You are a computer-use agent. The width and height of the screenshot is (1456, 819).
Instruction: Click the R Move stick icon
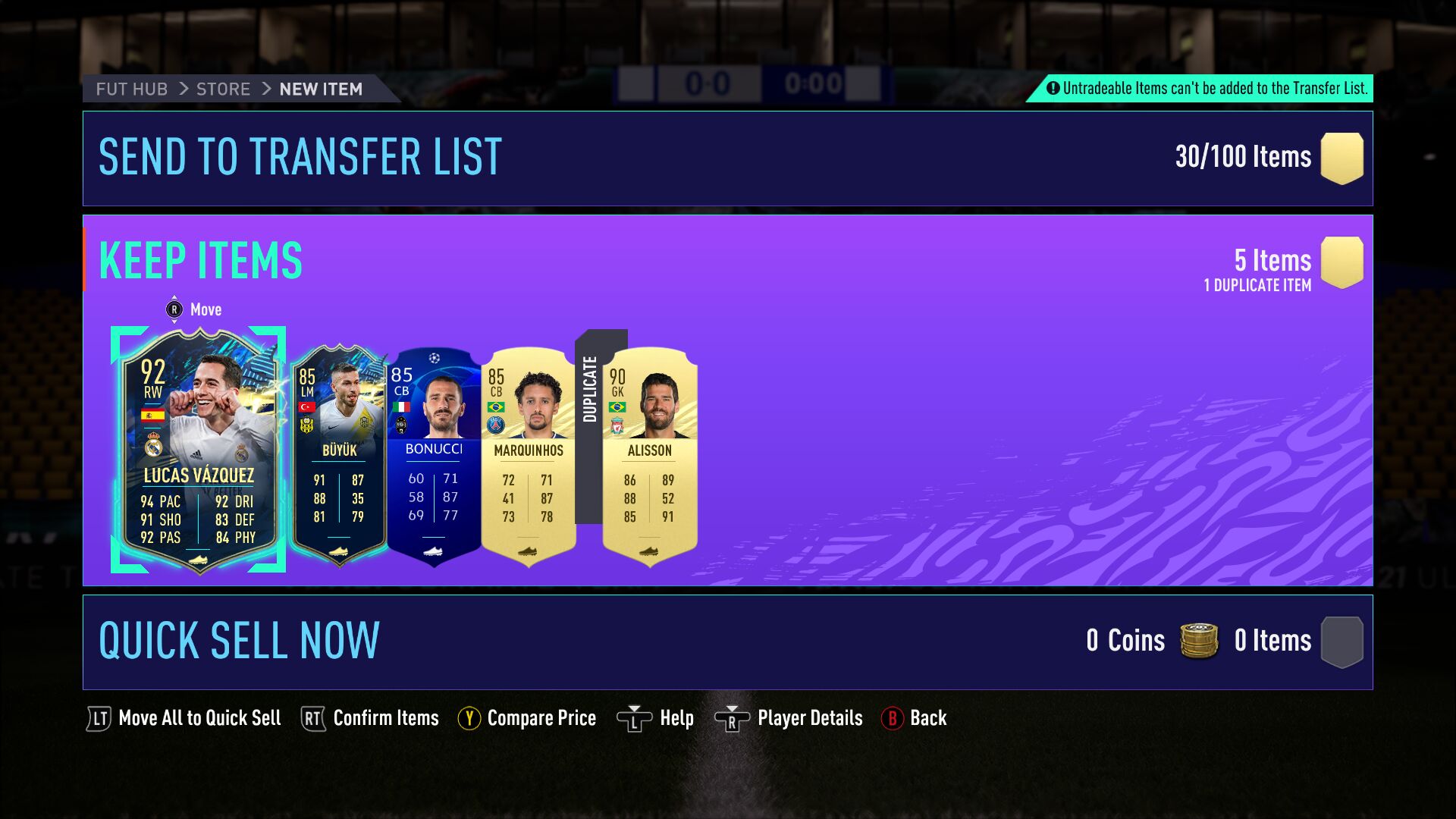click(x=174, y=309)
